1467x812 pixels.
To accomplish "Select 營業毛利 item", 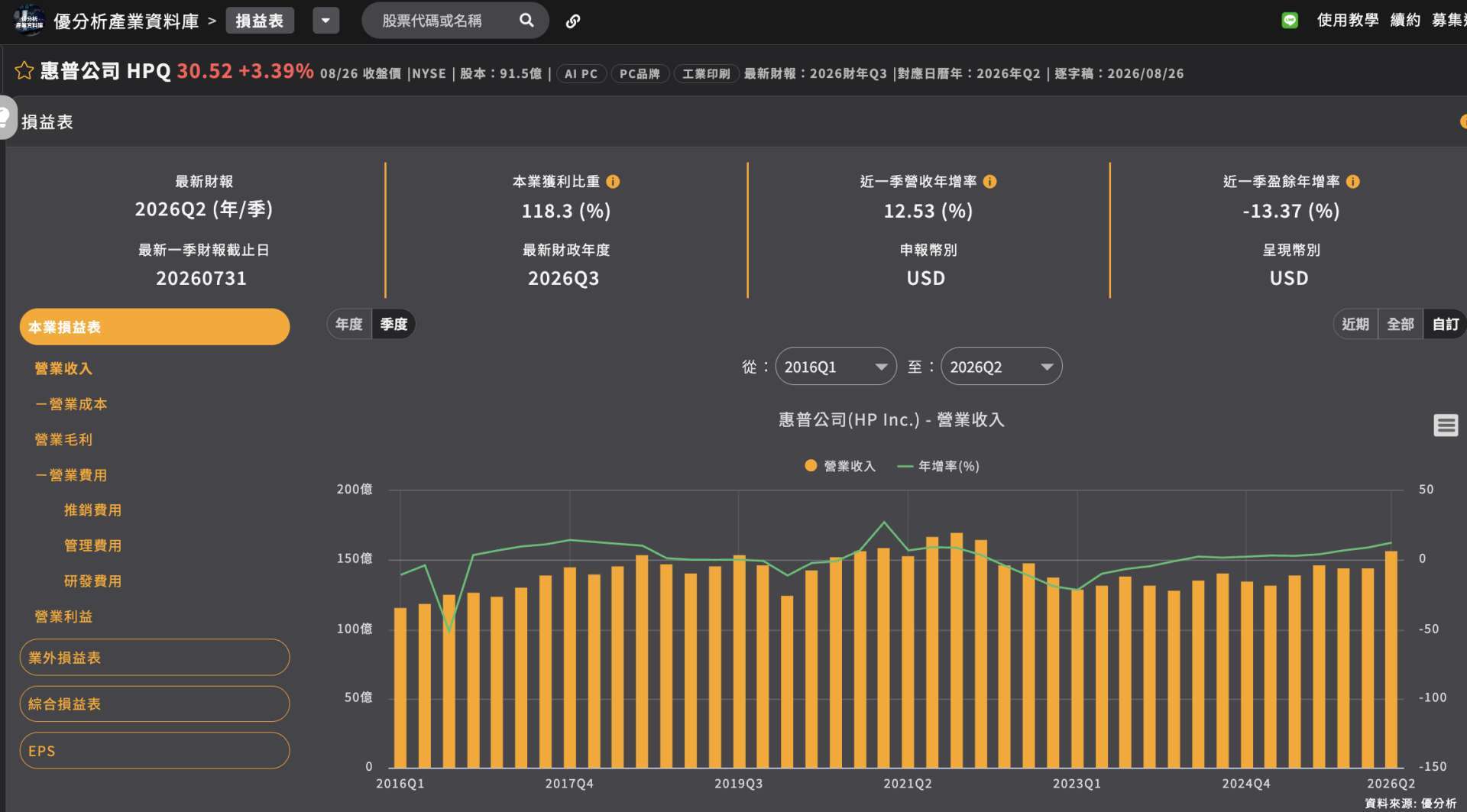I will coord(63,440).
